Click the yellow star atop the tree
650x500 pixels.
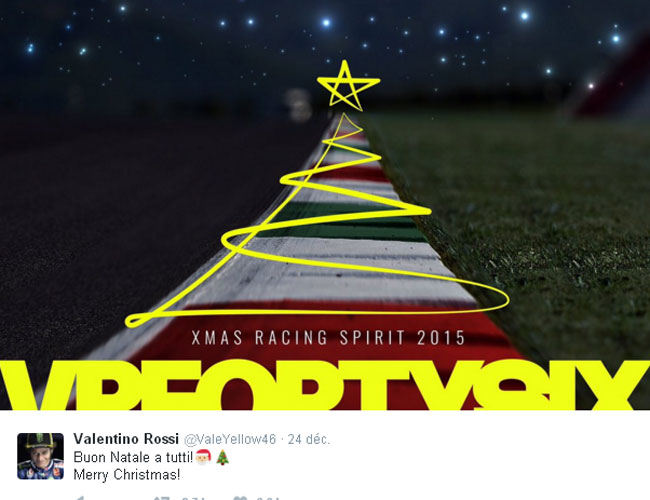click(x=347, y=86)
